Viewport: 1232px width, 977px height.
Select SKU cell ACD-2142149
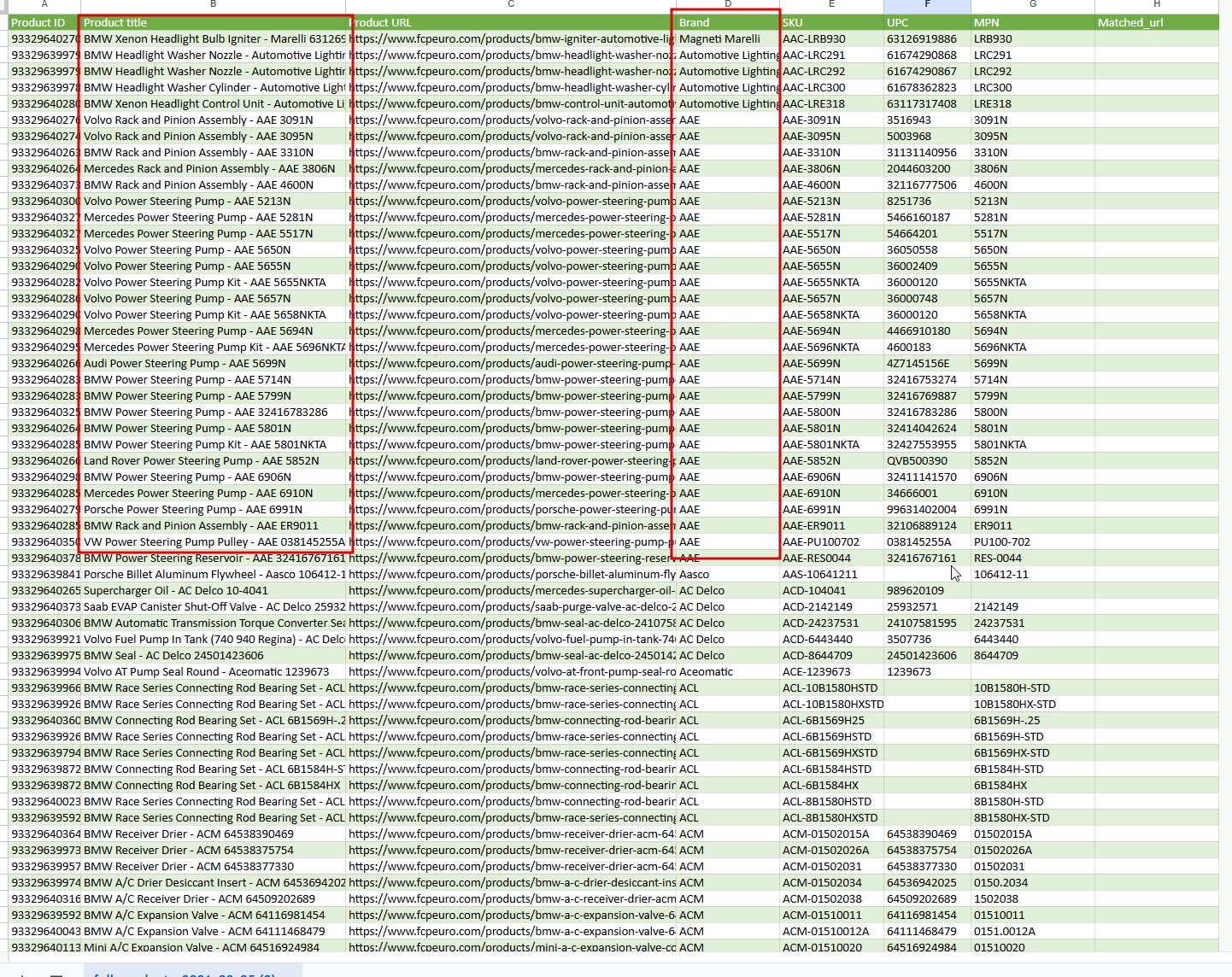832,606
